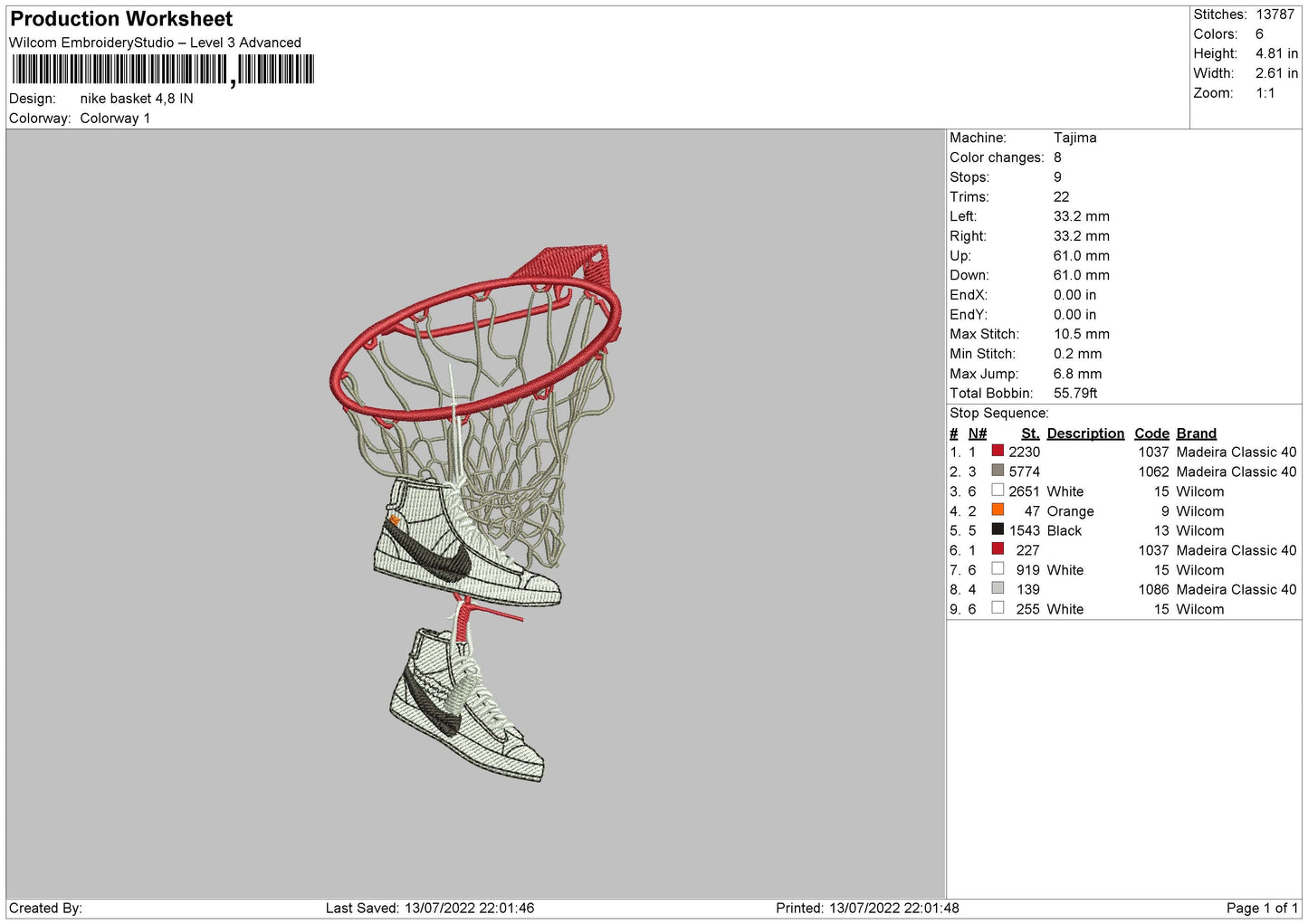Click the 'Production Worksheet' title
The width and height of the screenshot is (1308, 924).
[121, 19]
